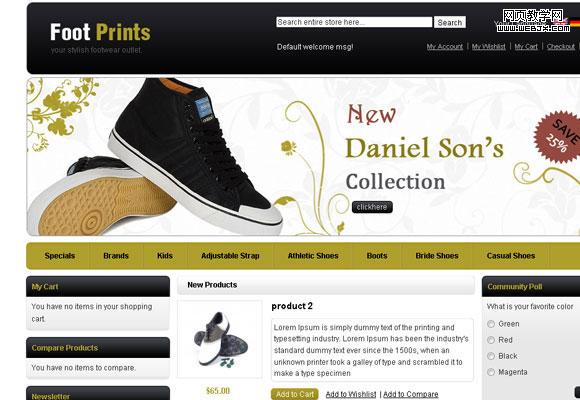Add product 2 to cart
This screenshot has height=400, width=580.
coord(295,394)
